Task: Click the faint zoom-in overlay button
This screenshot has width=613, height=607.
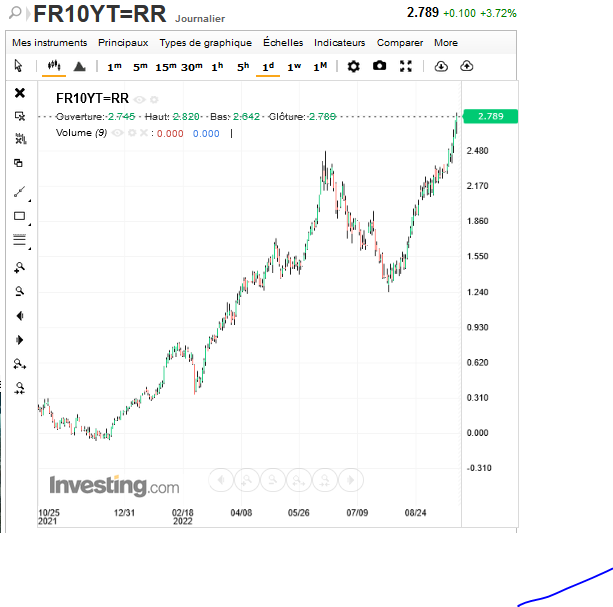Action: click(247, 480)
